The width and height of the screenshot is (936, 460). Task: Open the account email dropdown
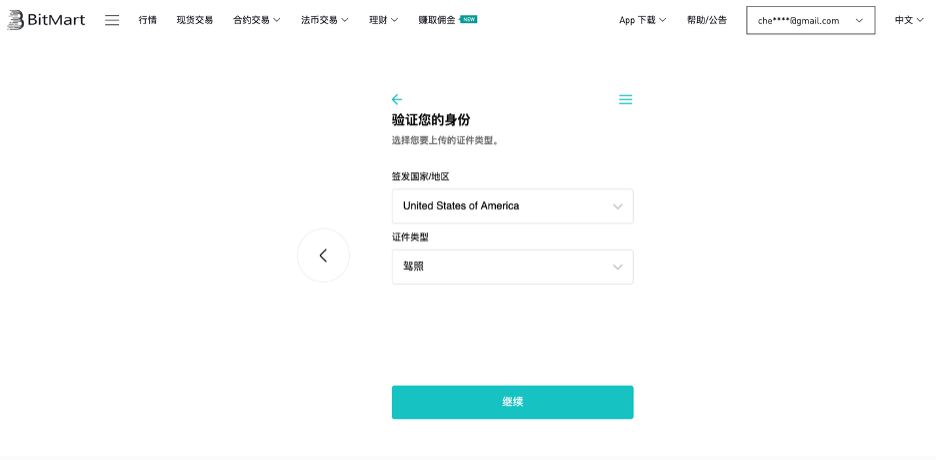(810, 20)
